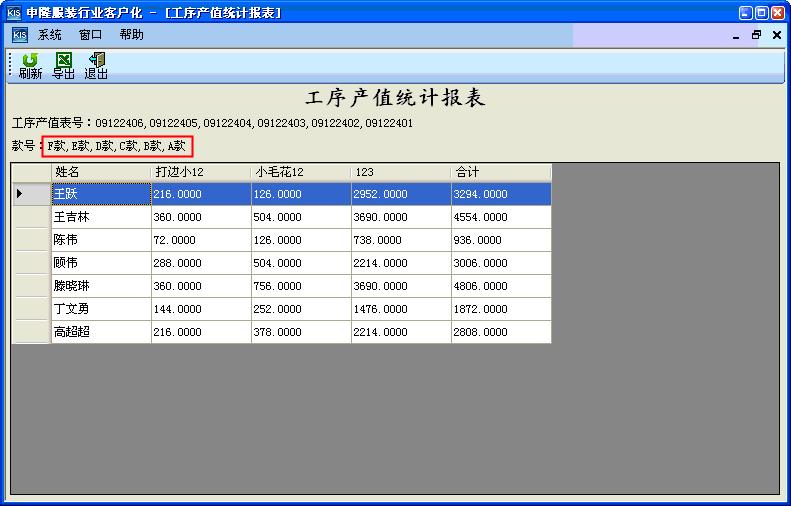Click the title bar application icon
This screenshot has width=791, height=506.
13,12
